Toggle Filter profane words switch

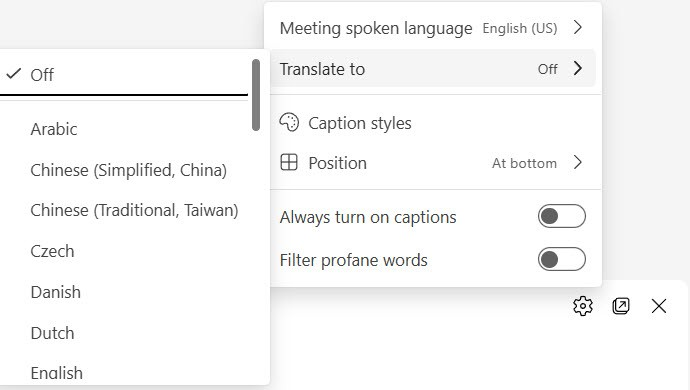coord(562,259)
